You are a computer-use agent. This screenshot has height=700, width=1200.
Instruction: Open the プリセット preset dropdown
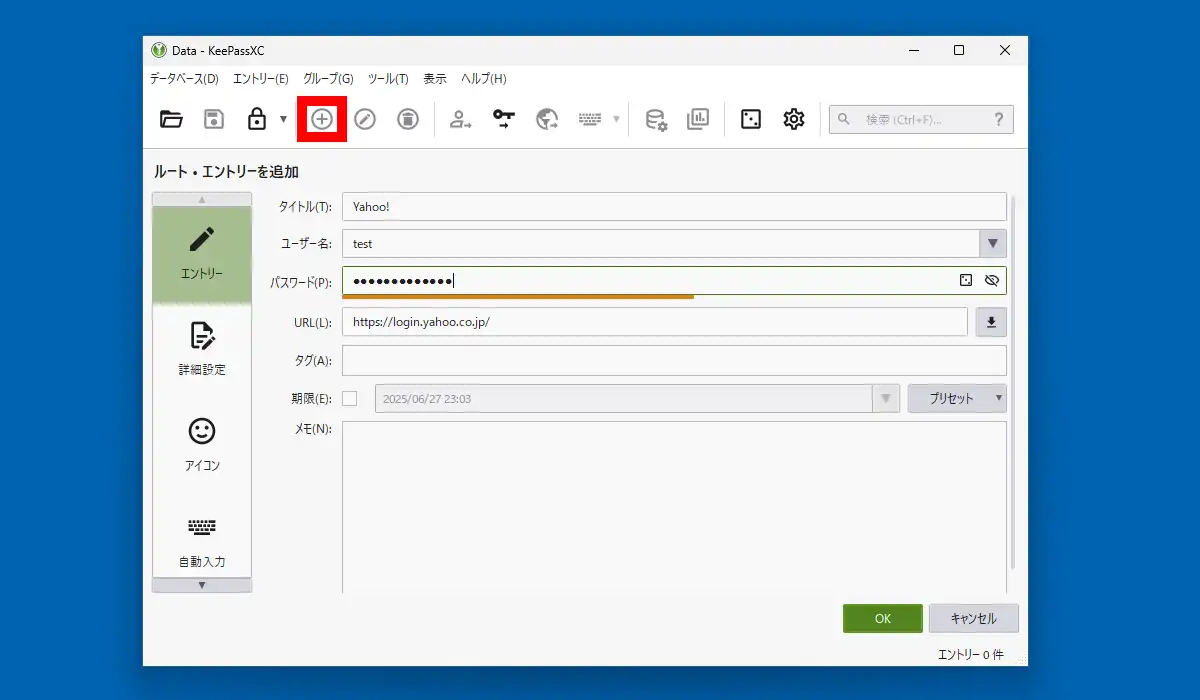pyautogui.click(x=957, y=398)
